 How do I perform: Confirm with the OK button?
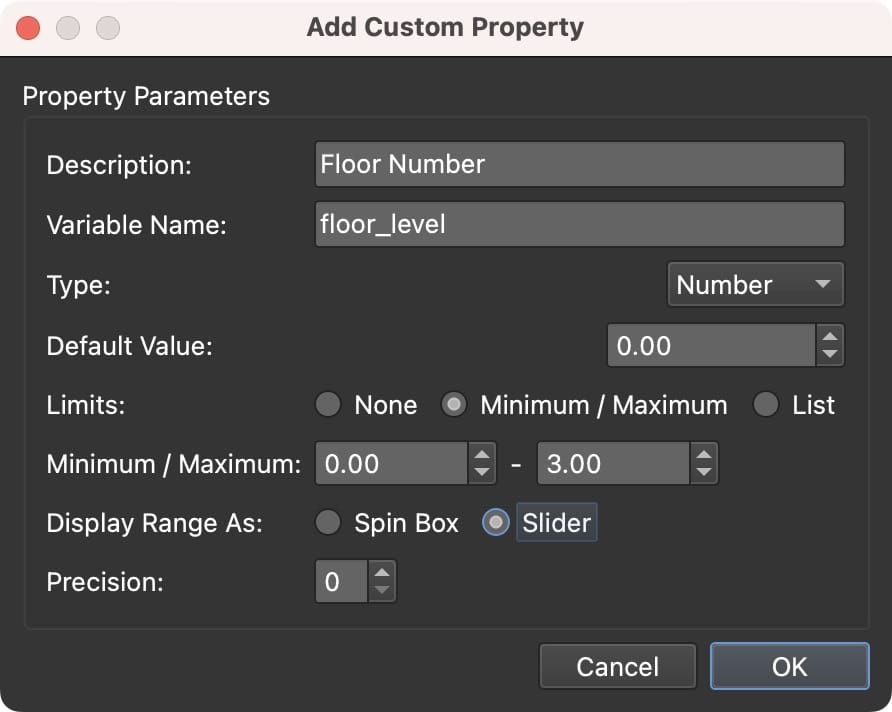pyautogui.click(x=789, y=666)
